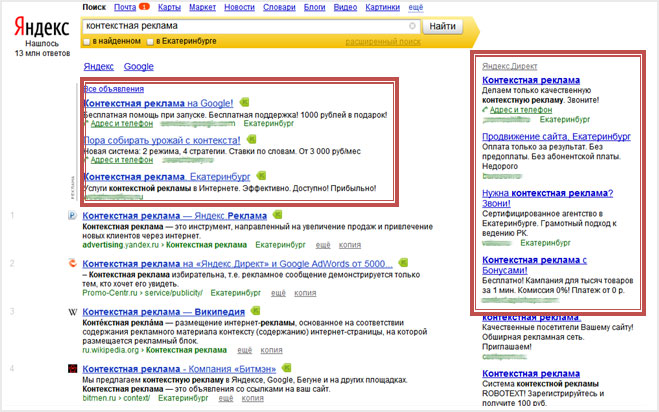
Task: Click green tag icon beside Компания «Битмэн» result
Action: click(x=286, y=368)
